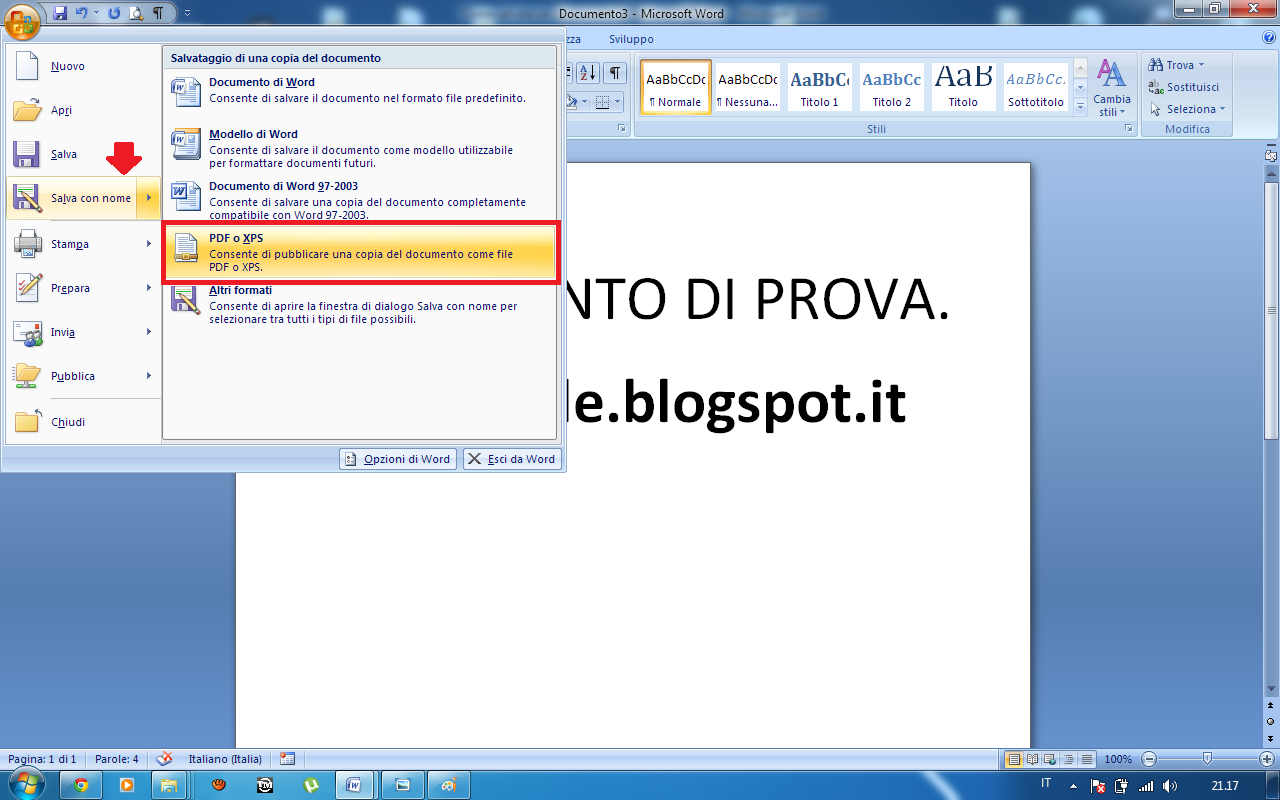1280x800 pixels.
Task: Choose Altri formati save option
Action: (x=360, y=305)
